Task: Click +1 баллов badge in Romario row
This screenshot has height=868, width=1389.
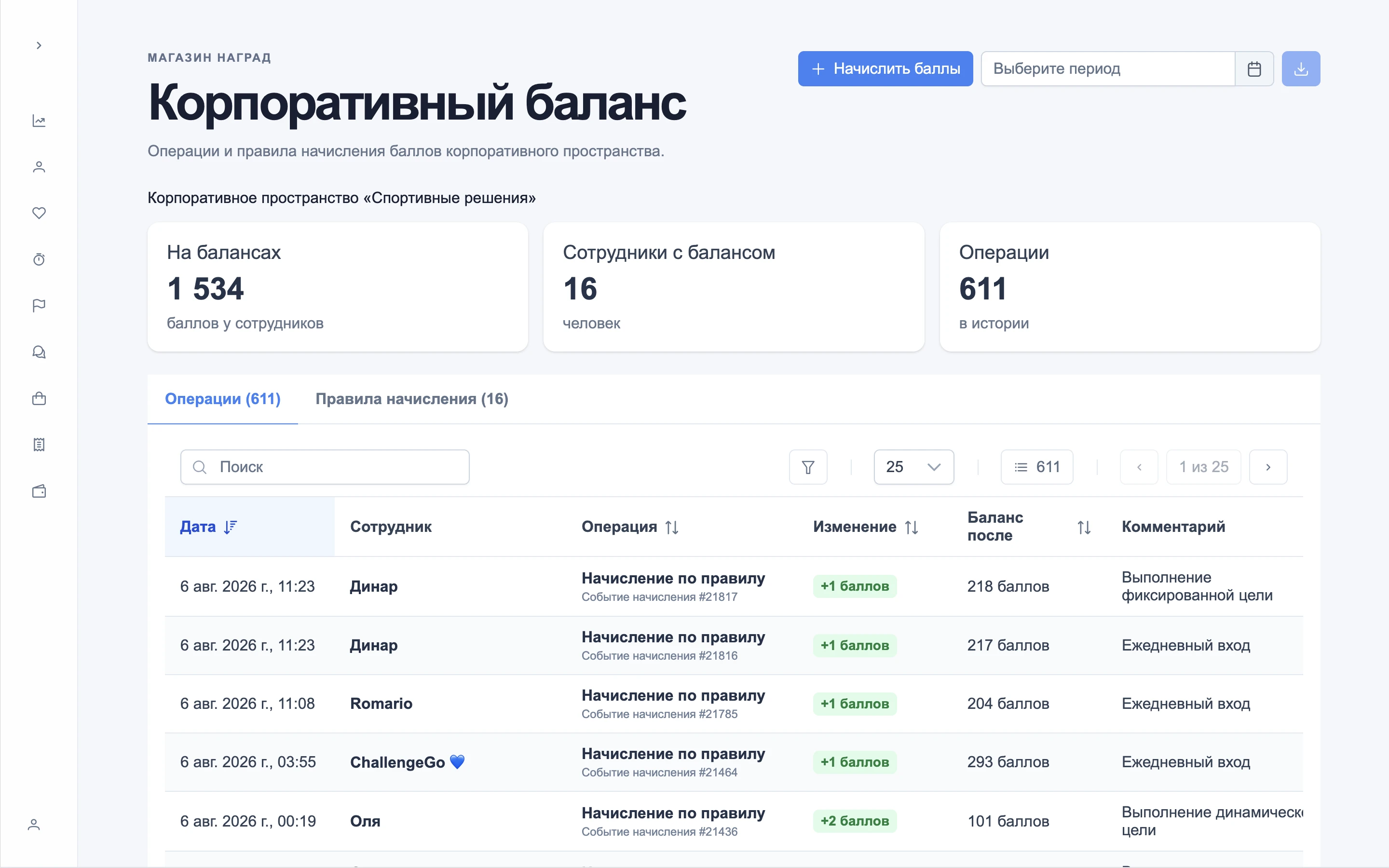Action: tap(855, 704)
